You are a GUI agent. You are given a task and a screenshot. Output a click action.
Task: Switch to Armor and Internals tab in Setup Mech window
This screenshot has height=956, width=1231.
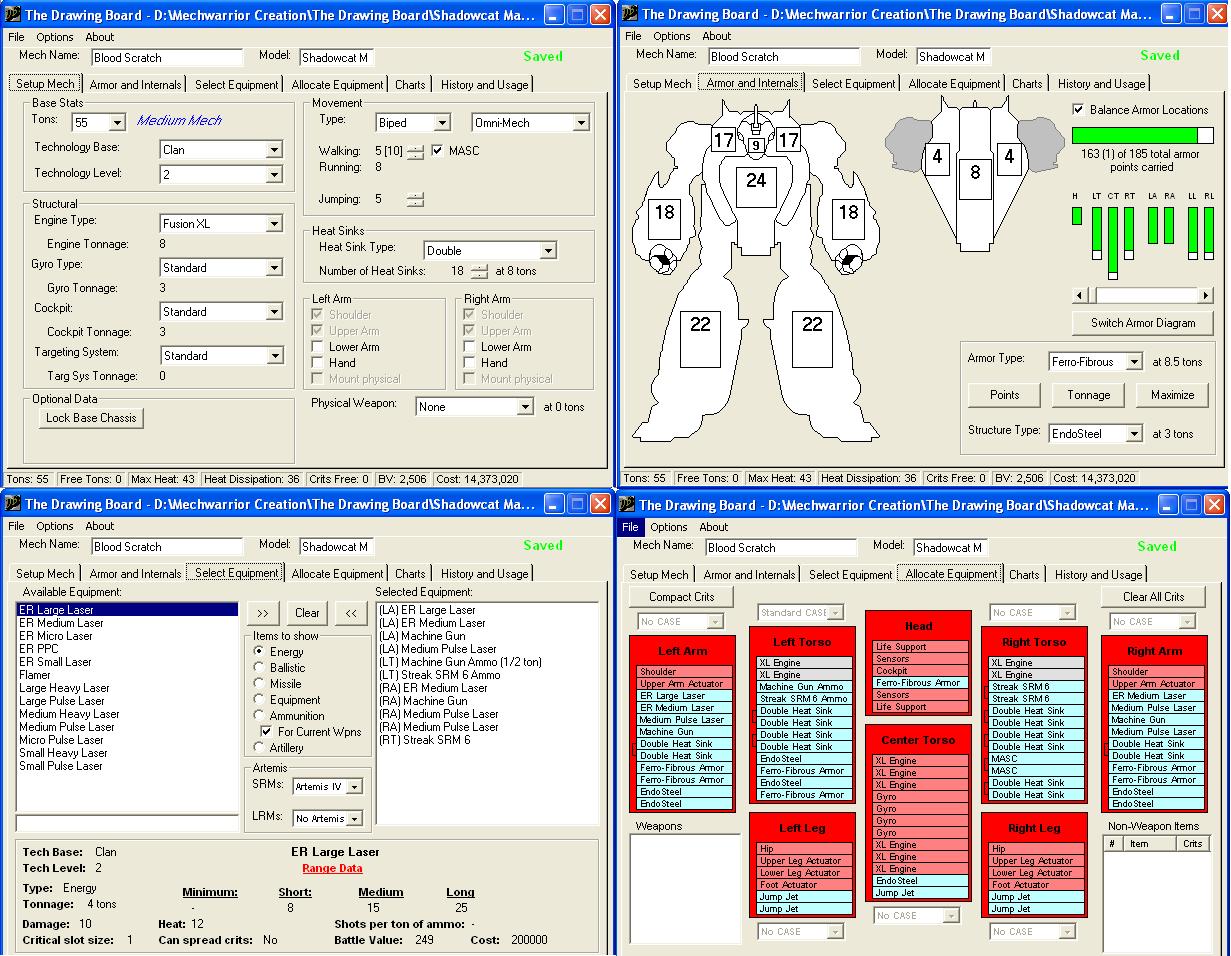(136, 85)
